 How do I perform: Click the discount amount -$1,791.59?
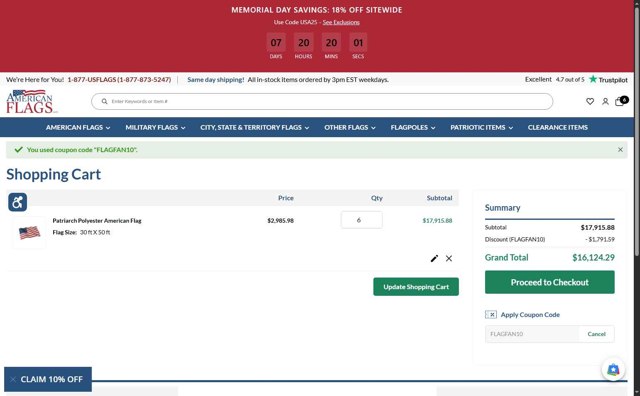pos(600,239)
